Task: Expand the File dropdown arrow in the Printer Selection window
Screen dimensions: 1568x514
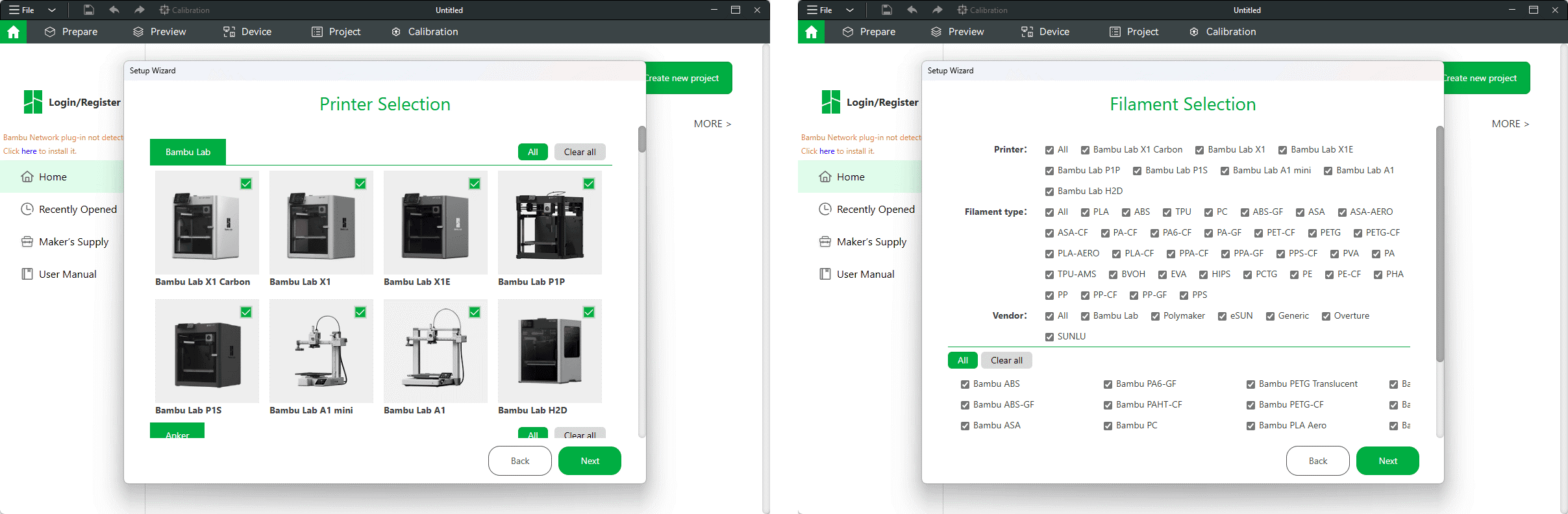Action: 52,10
